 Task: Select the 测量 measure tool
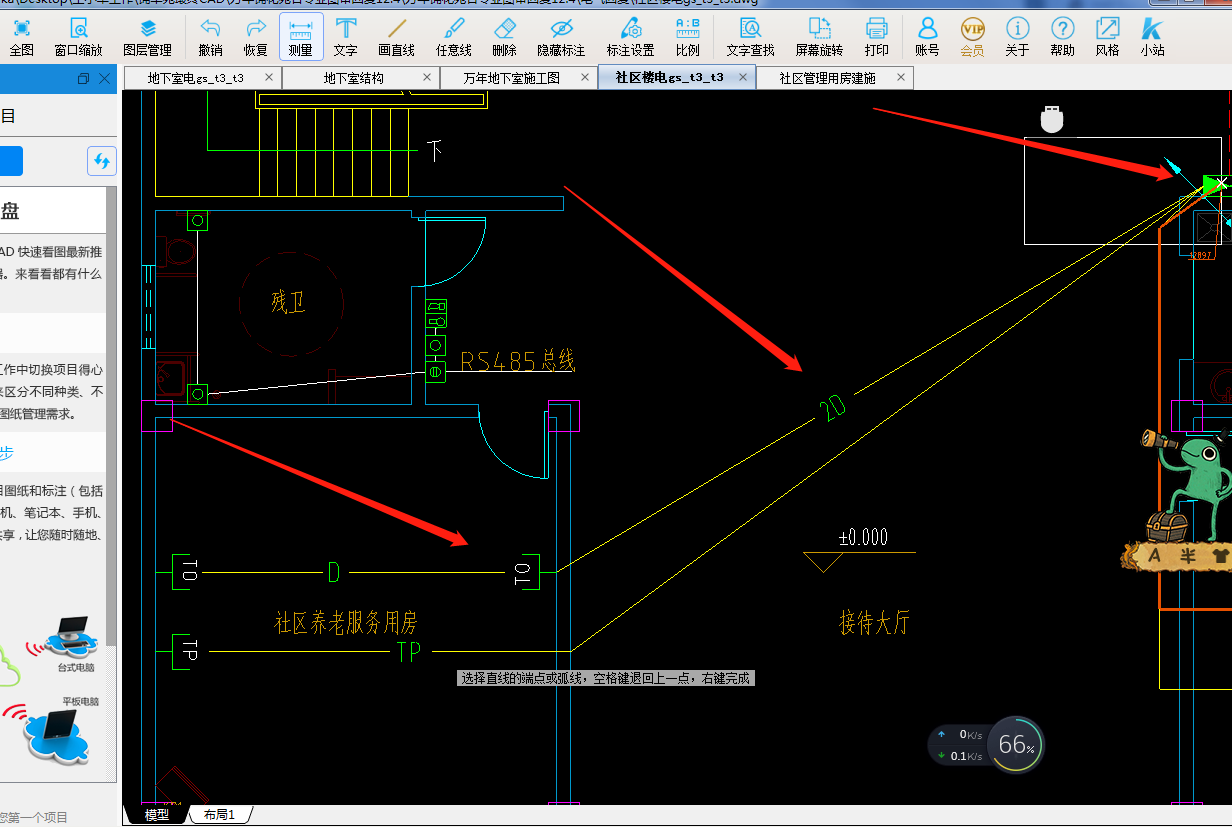click(301, 37)
